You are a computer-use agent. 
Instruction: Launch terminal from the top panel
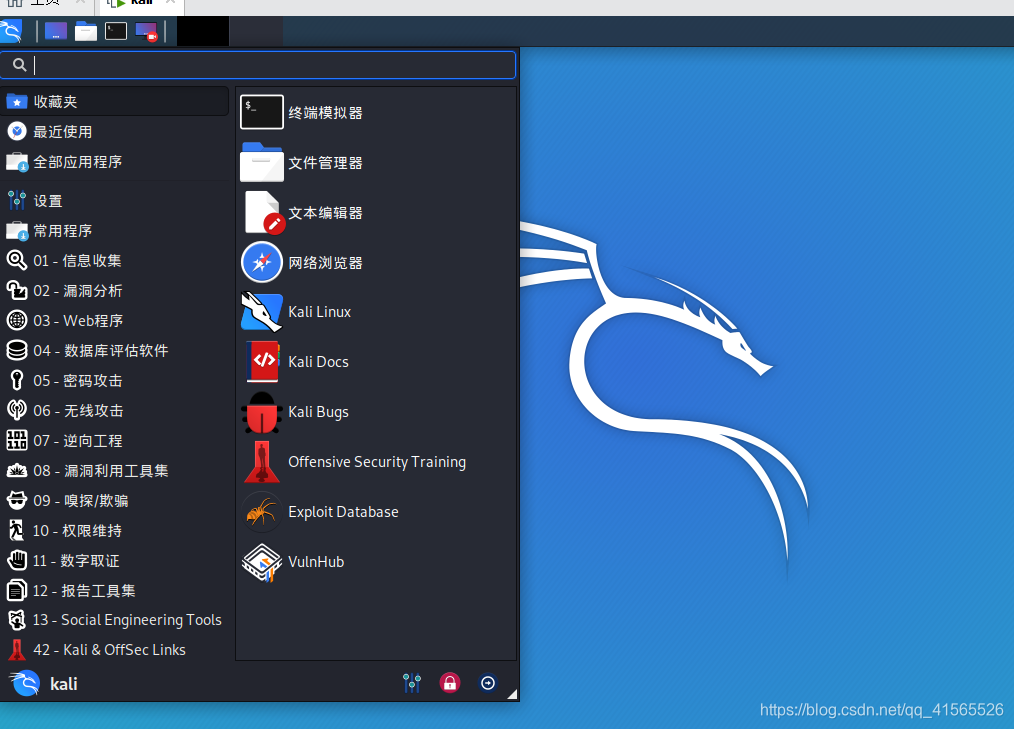tap(116, 31)
